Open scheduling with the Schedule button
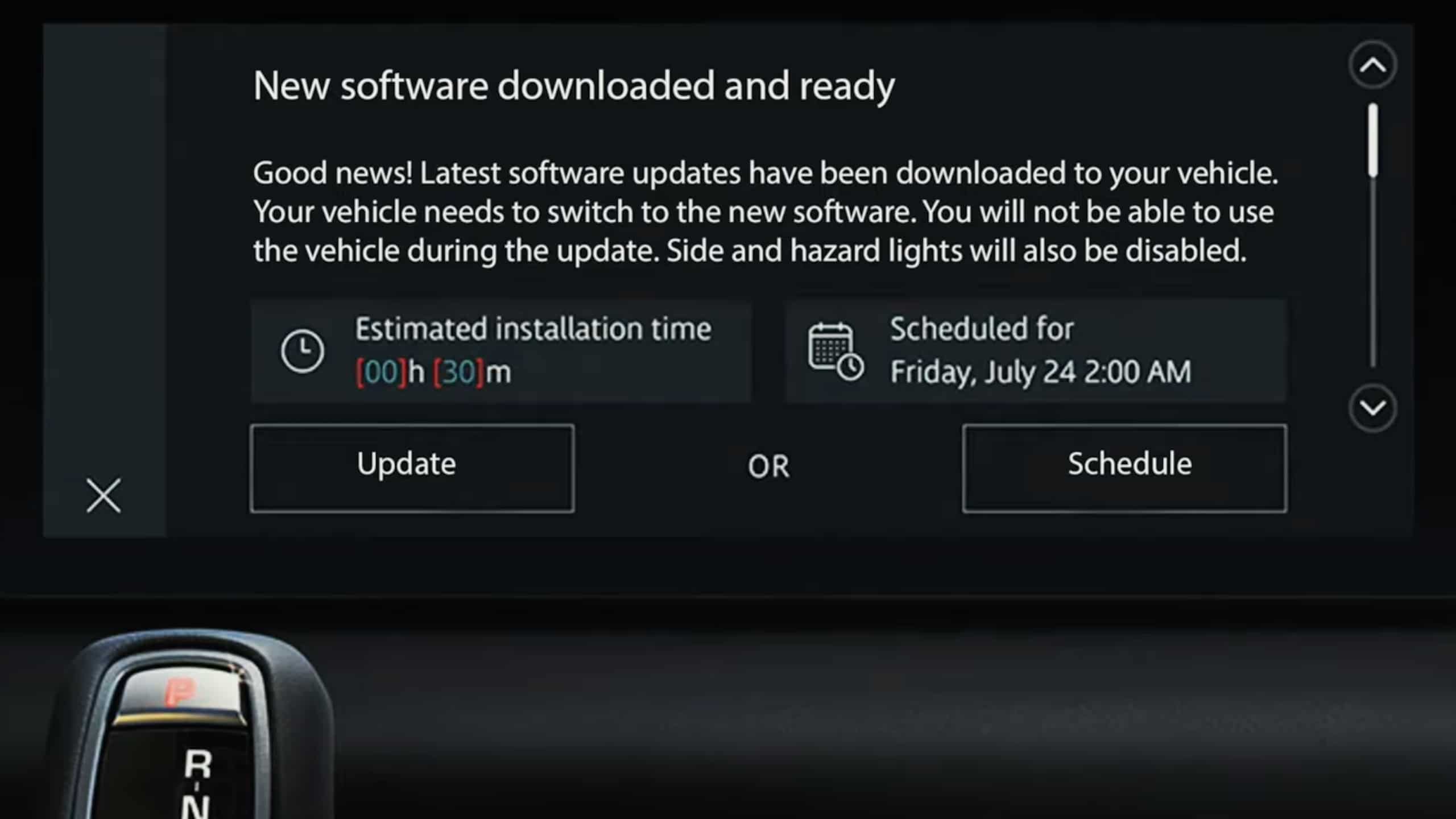This screenshot has width=1456, height=819. click(1124, 468)
